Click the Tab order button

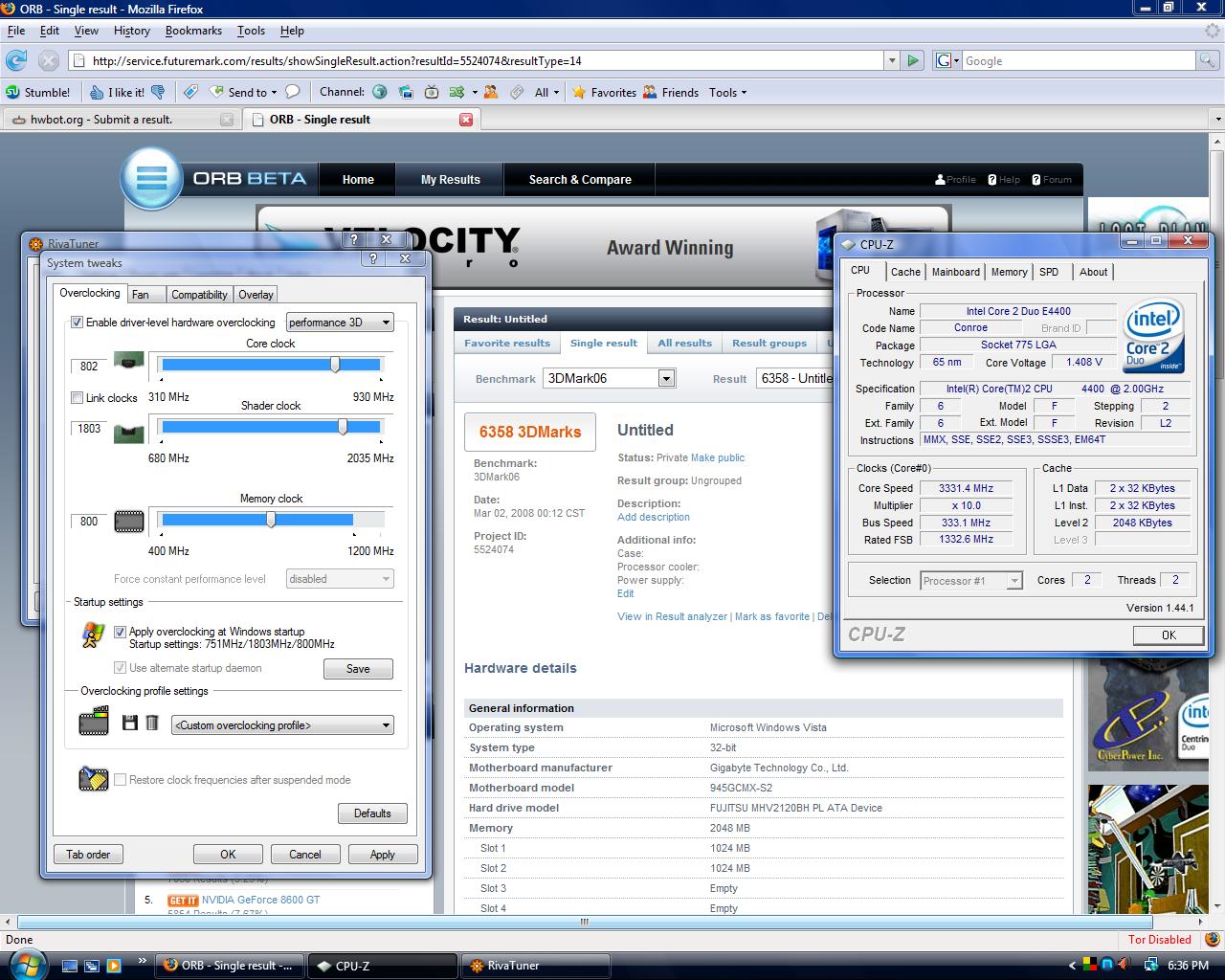[x=88, y=855]
